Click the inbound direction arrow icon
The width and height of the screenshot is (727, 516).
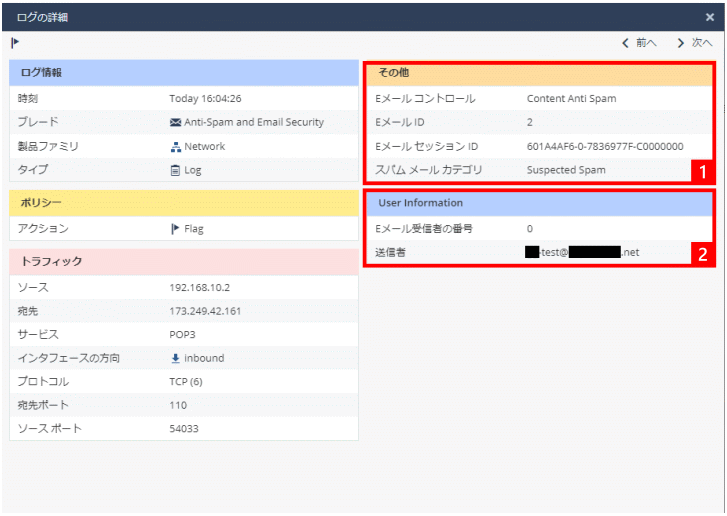click(176, 358)
